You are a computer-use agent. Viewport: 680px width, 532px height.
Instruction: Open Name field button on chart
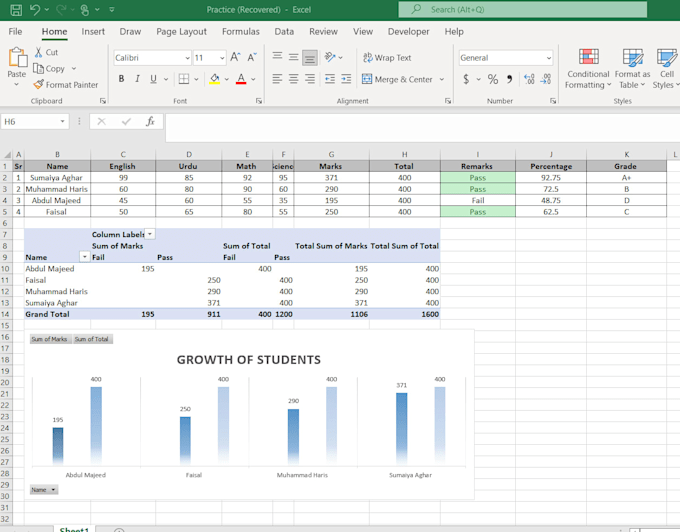(44, 490)
